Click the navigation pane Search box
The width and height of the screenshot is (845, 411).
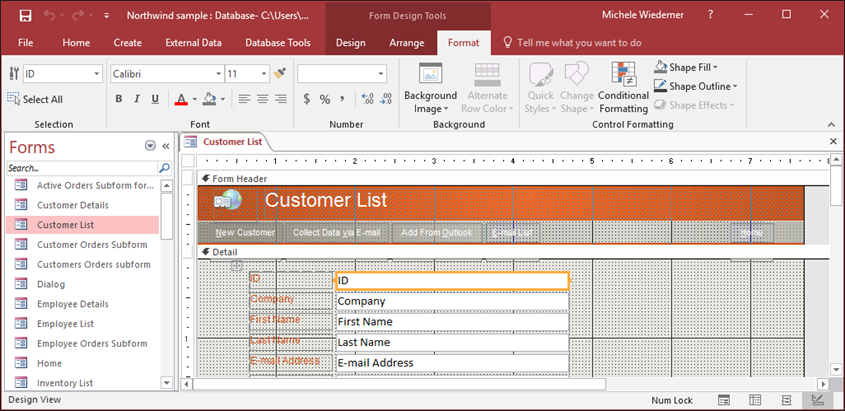click(82, 168)
